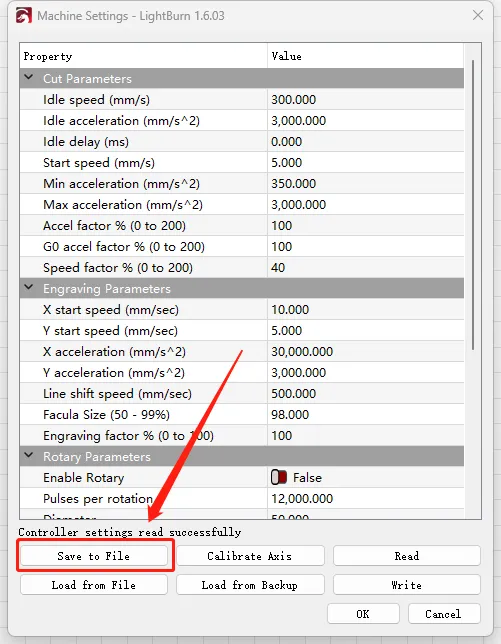Close the Machine Settings dialog
The height and width of the screenshot is (644, 501).
478,16
